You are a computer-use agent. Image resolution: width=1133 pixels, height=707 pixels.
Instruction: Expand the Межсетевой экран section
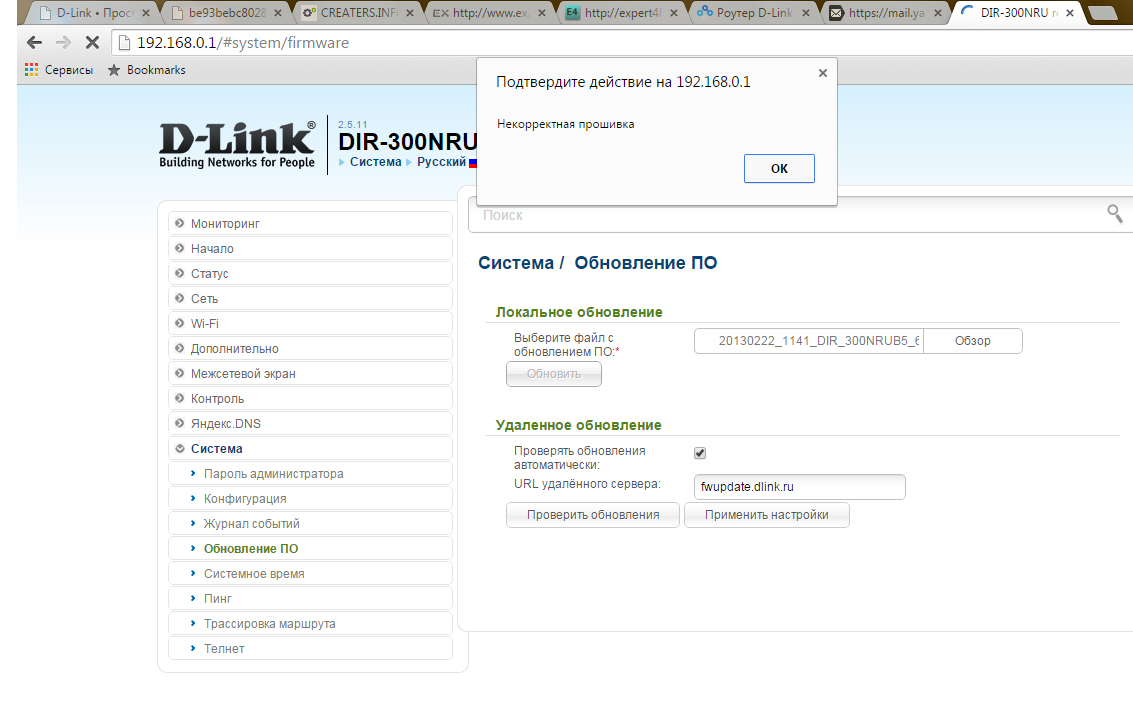coord(310,374)
